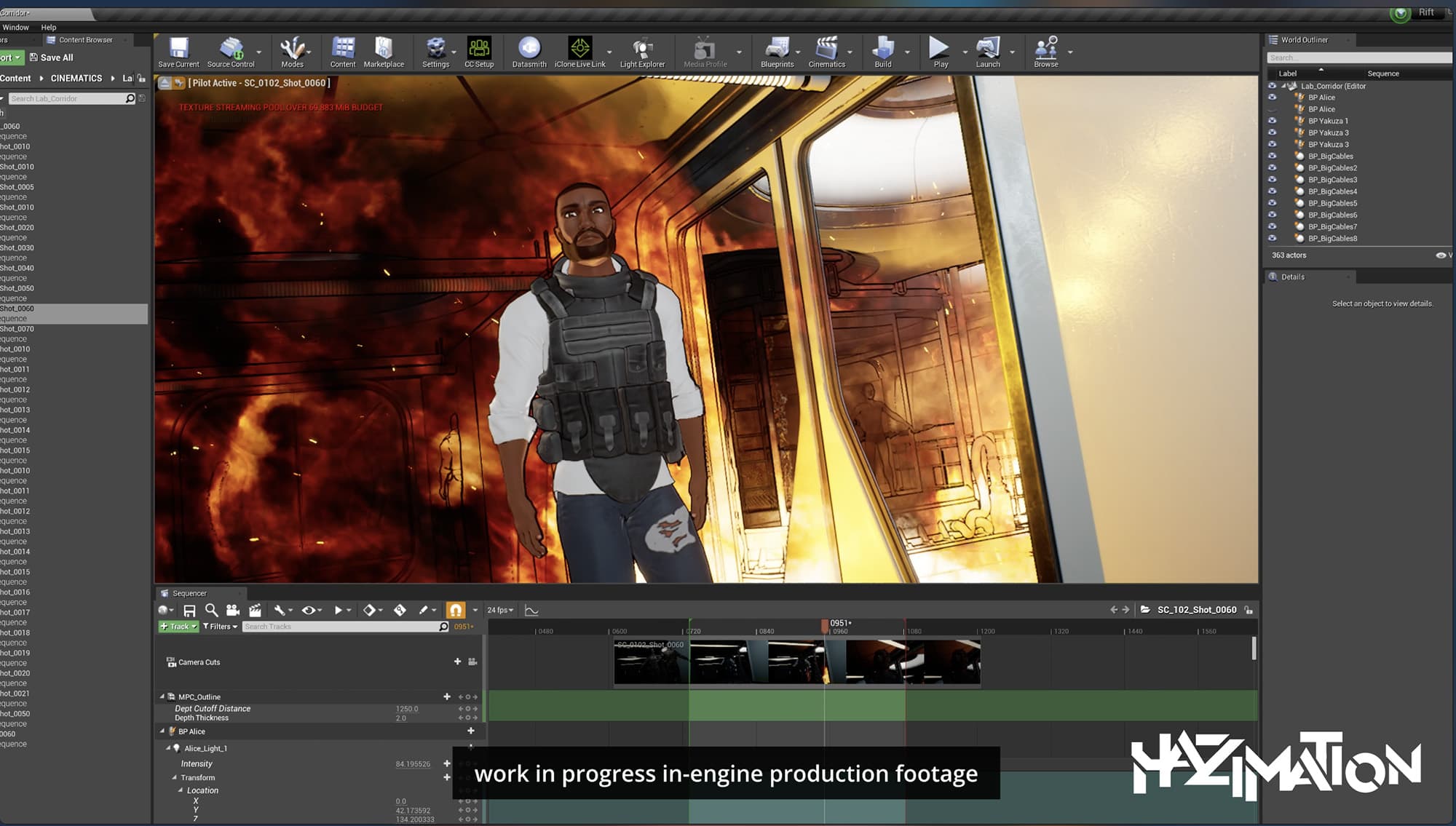Lock the Content Browser path

coord(141,78)
